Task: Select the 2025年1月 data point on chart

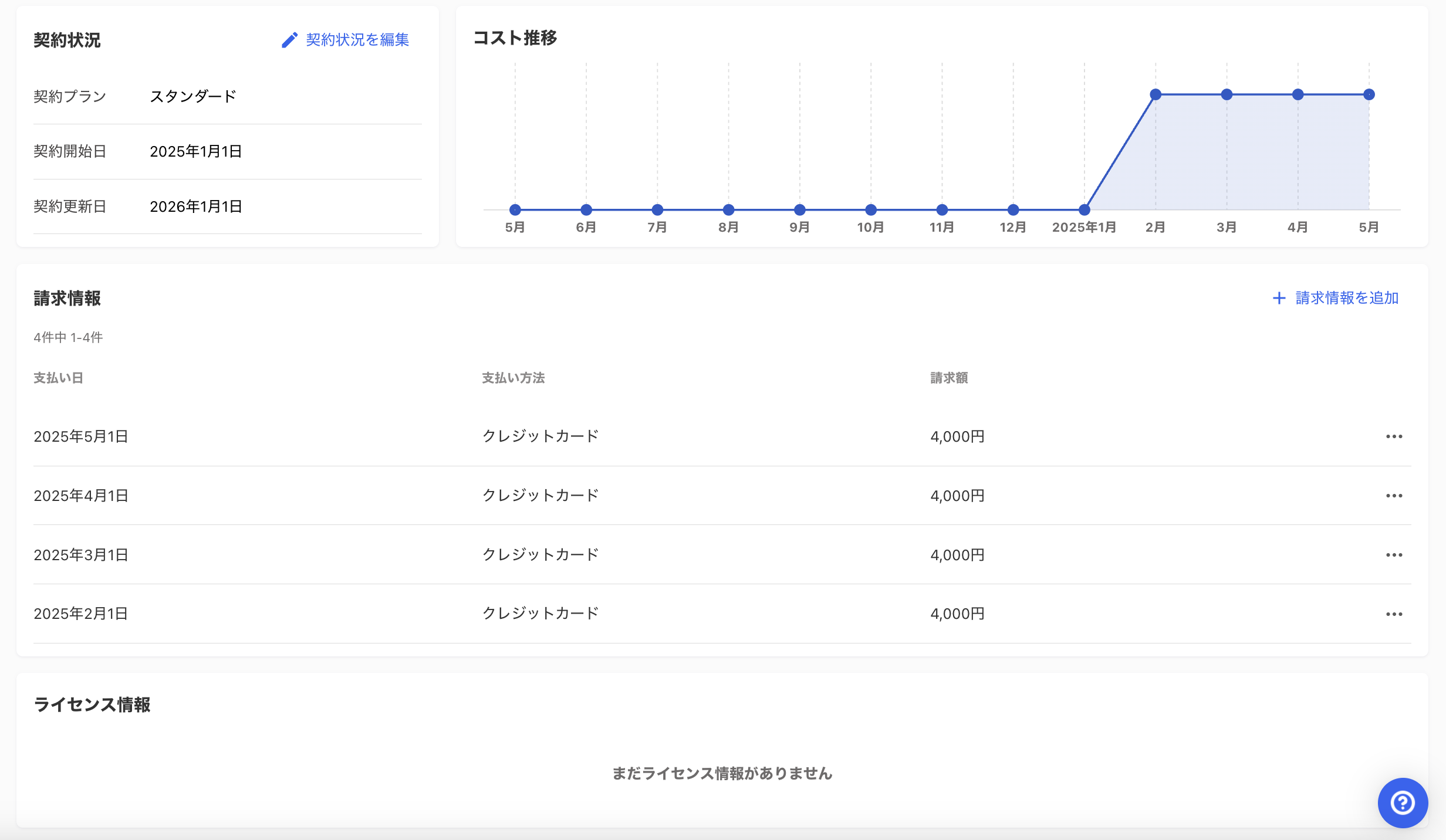Action: [1084, 209]
